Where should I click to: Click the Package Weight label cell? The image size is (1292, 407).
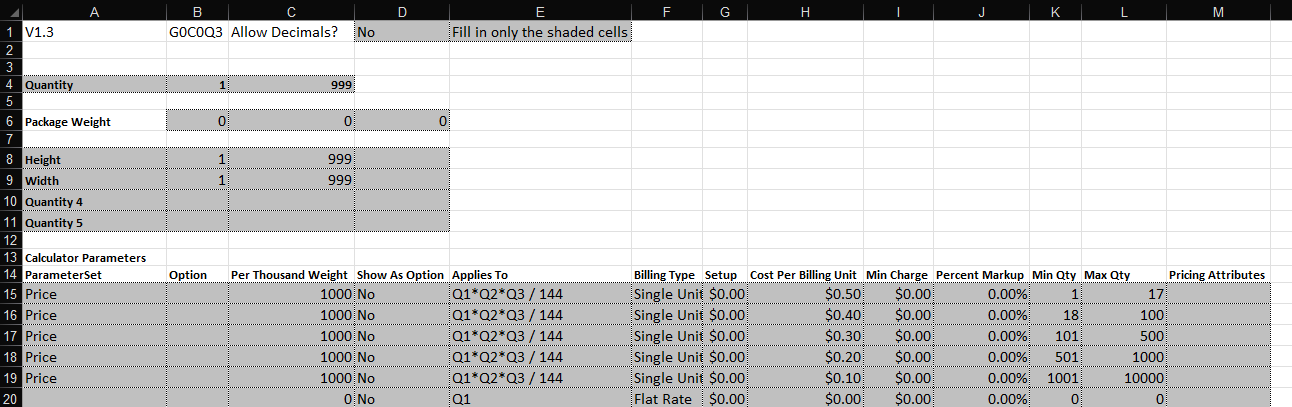click(94, 122)
